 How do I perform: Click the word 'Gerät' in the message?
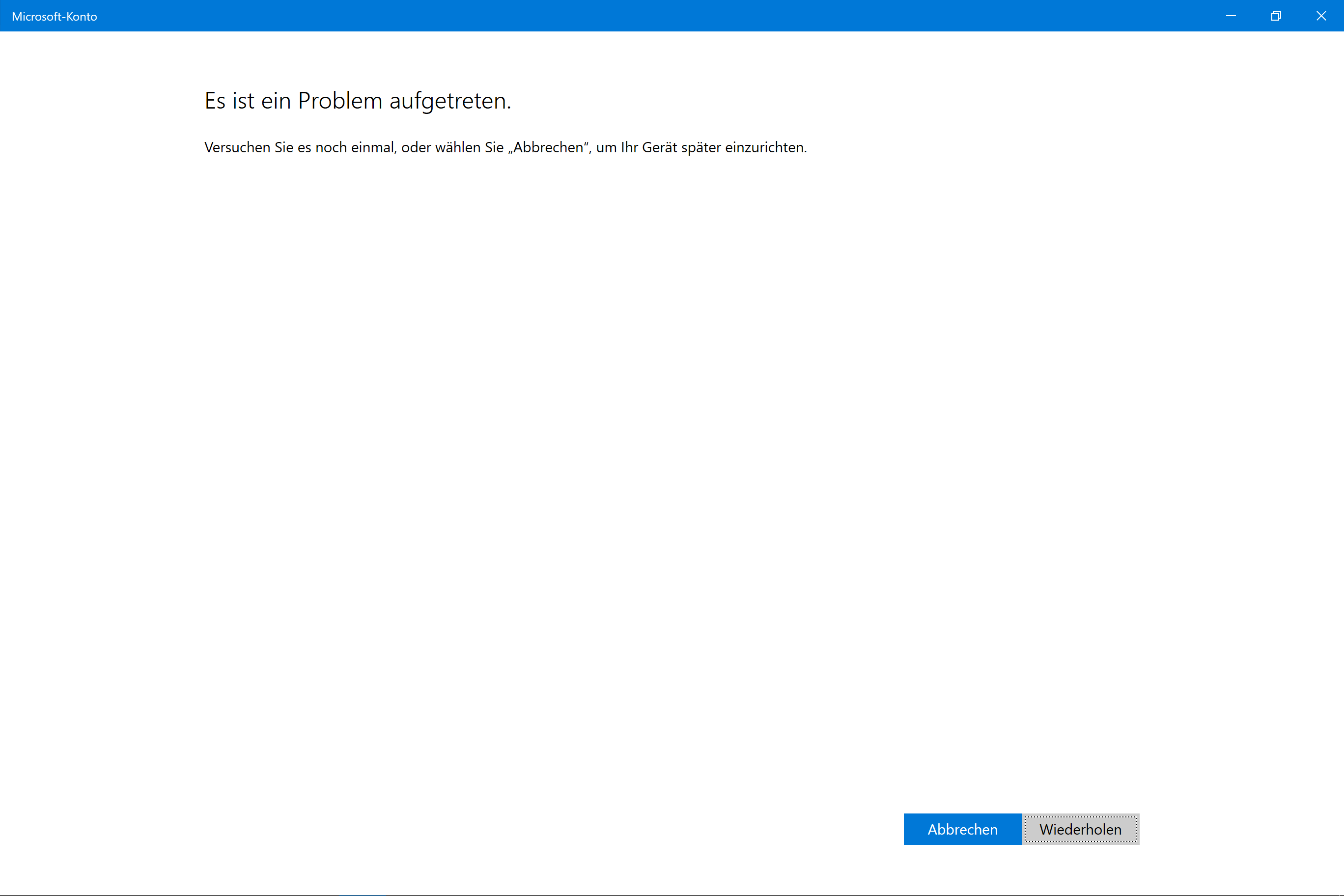tap(659, 147)
